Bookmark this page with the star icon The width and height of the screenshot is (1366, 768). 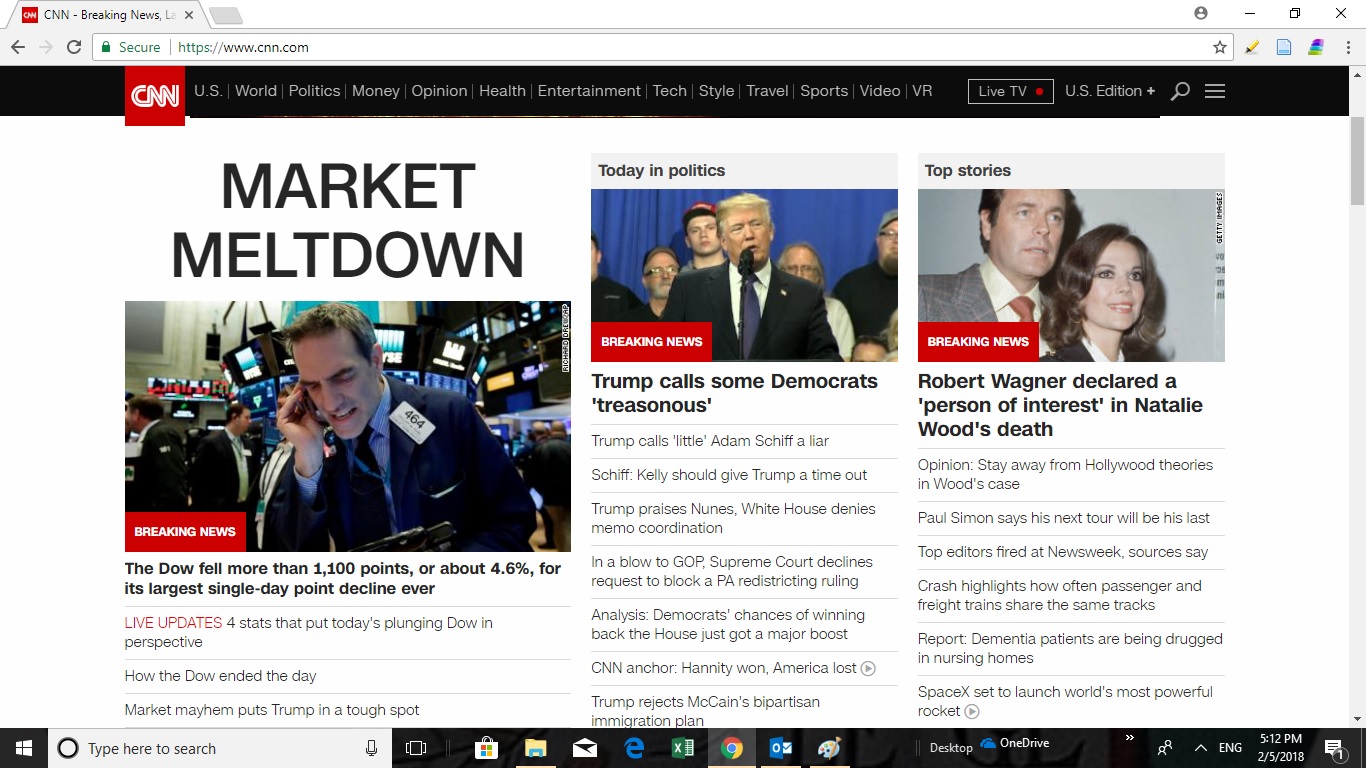click(1219, 47)
